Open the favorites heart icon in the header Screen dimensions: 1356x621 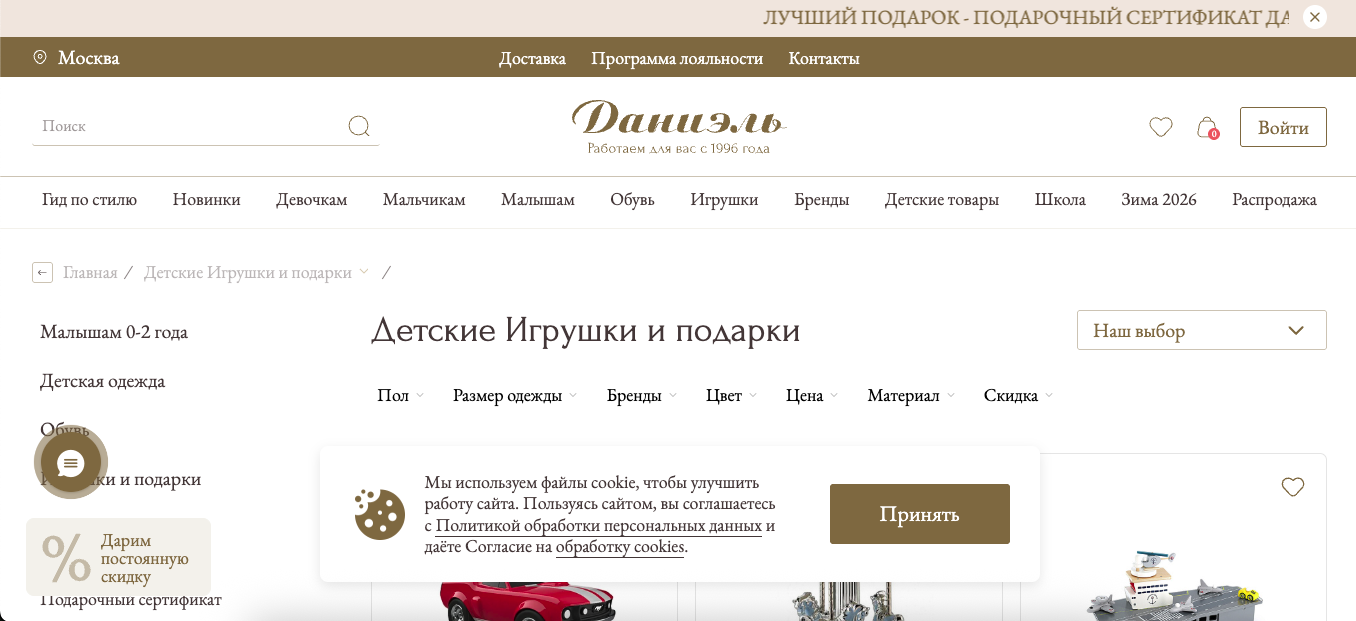click(x=1161, y=127)
